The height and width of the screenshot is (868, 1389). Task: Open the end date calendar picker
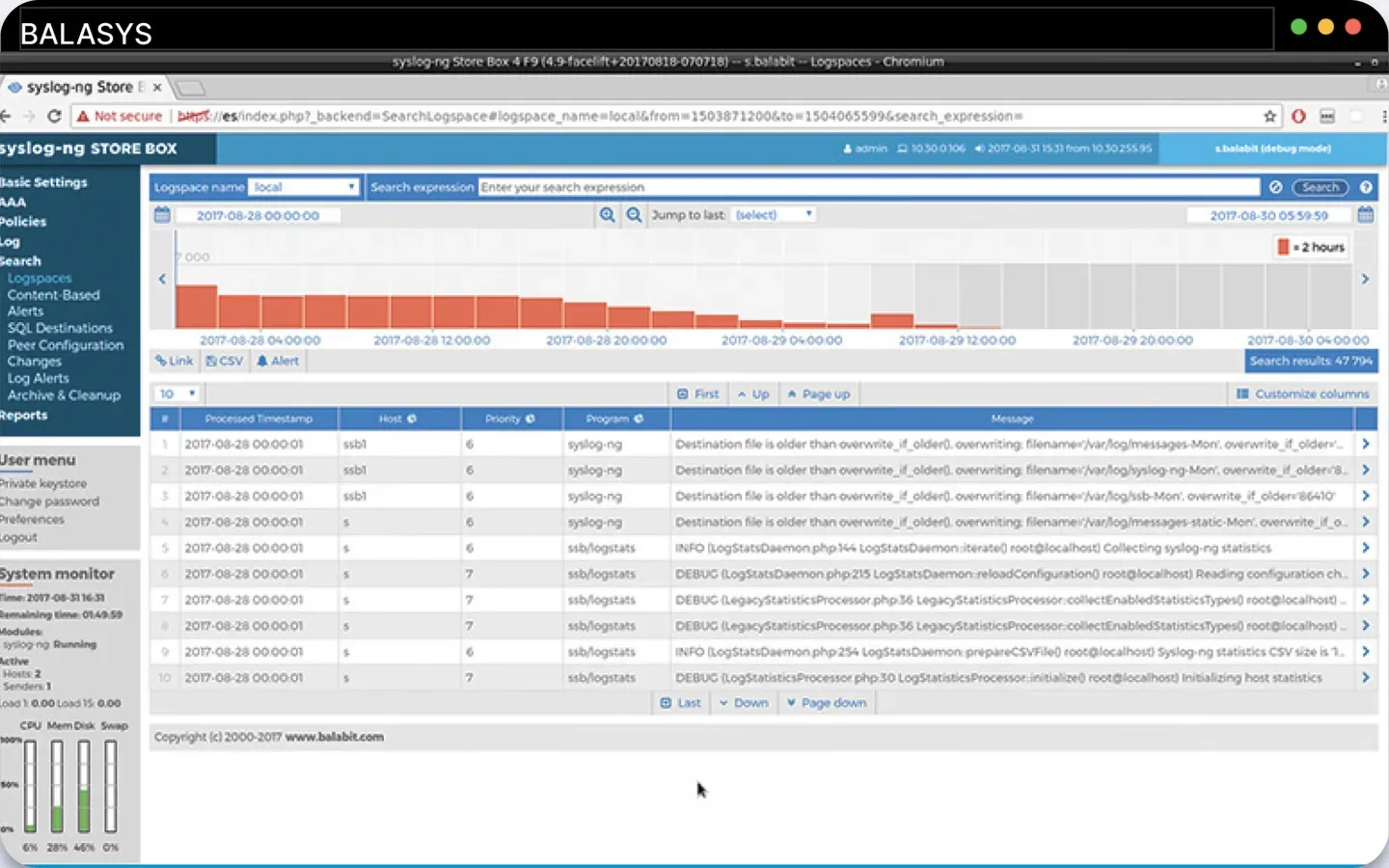1366,215
